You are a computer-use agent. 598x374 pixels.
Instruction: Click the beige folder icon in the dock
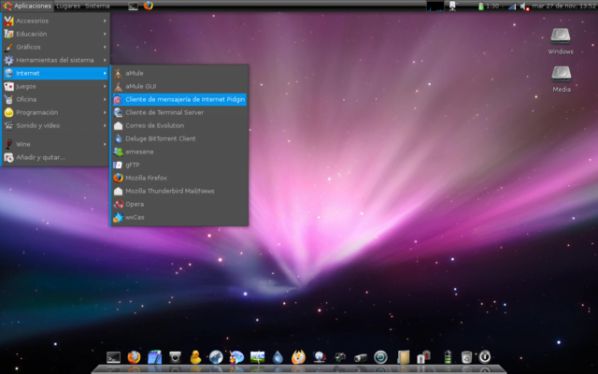coord(403,357)
